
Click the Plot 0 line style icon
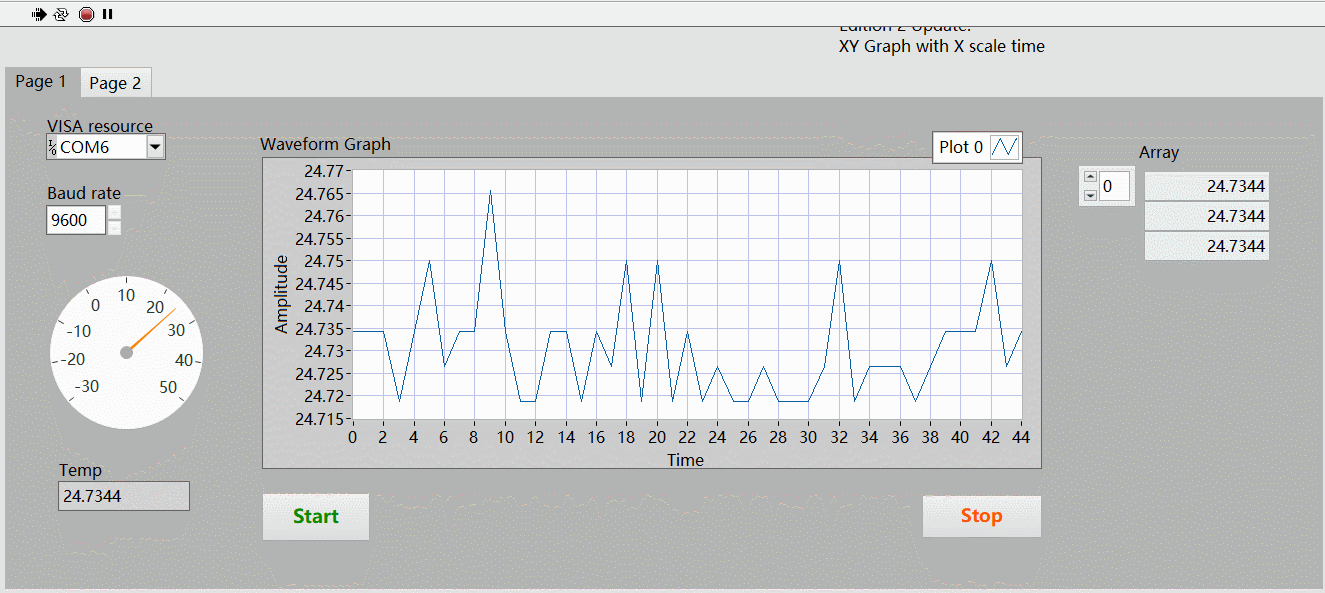pos(1004,147)
